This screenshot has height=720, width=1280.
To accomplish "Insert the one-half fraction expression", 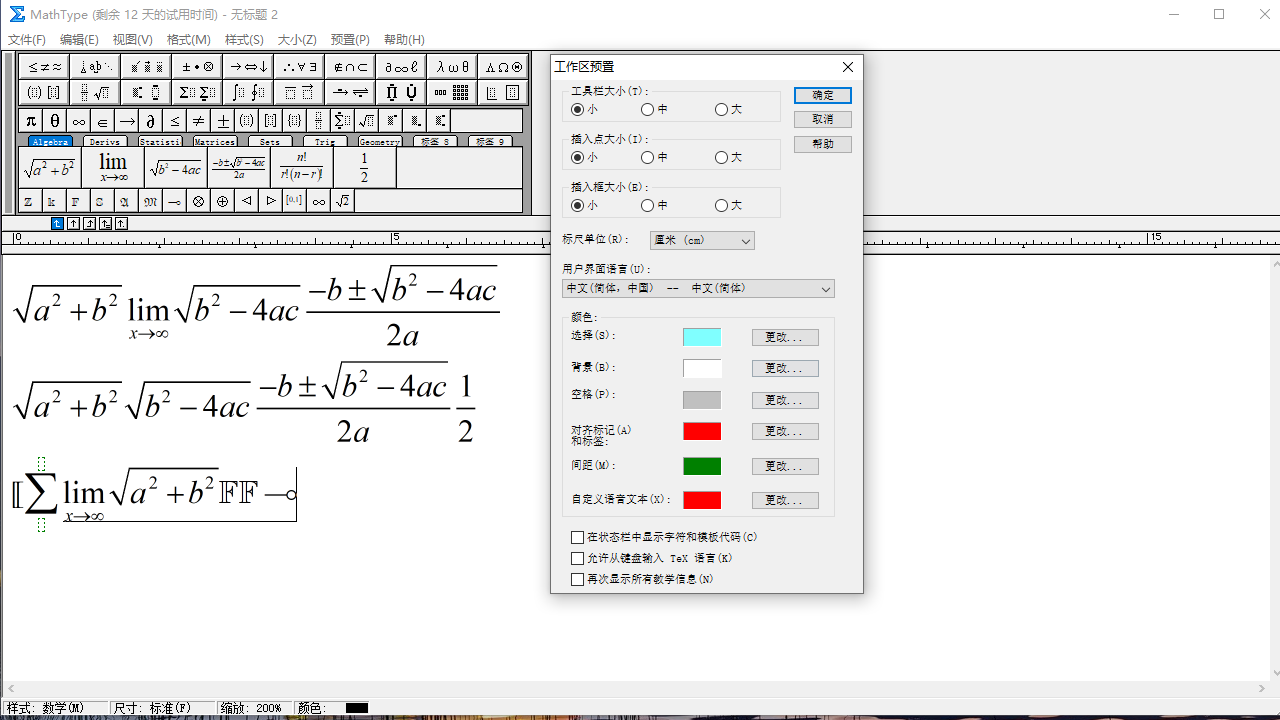I will point(364,168).
